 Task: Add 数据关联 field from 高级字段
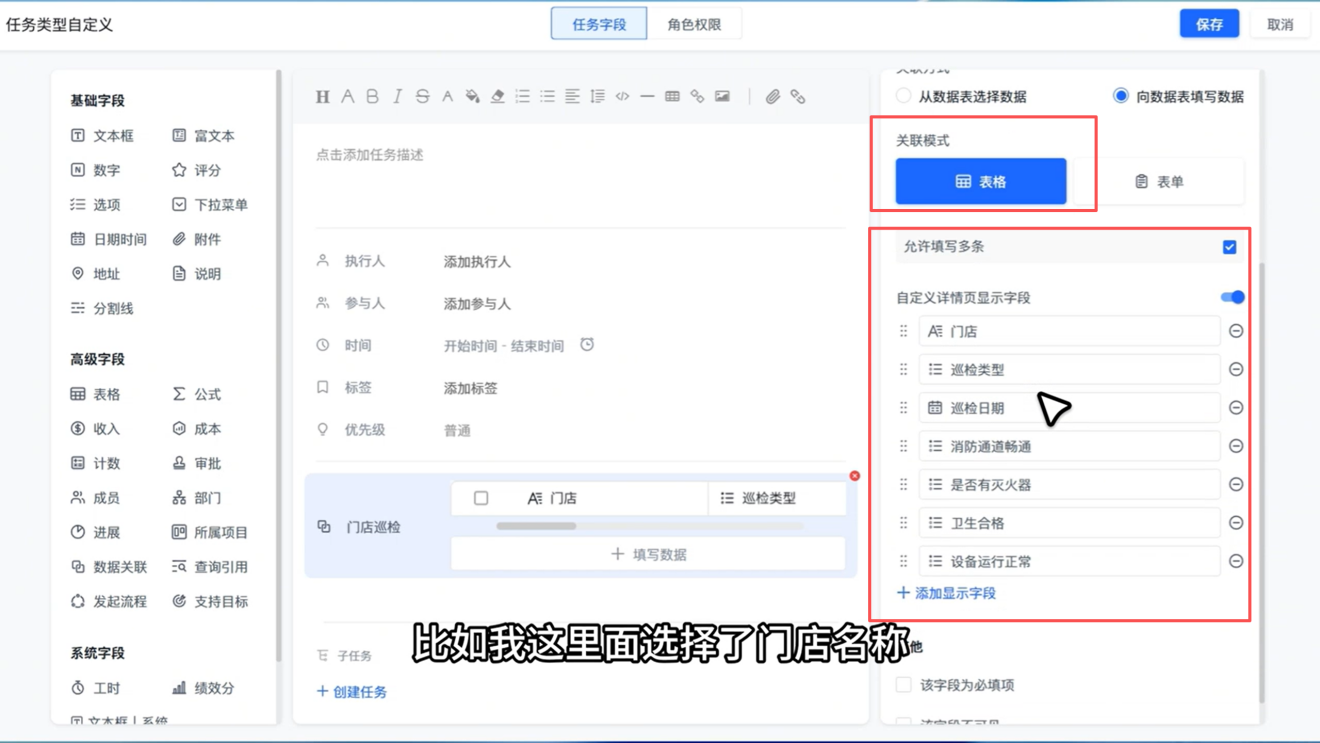click(108, 567)
